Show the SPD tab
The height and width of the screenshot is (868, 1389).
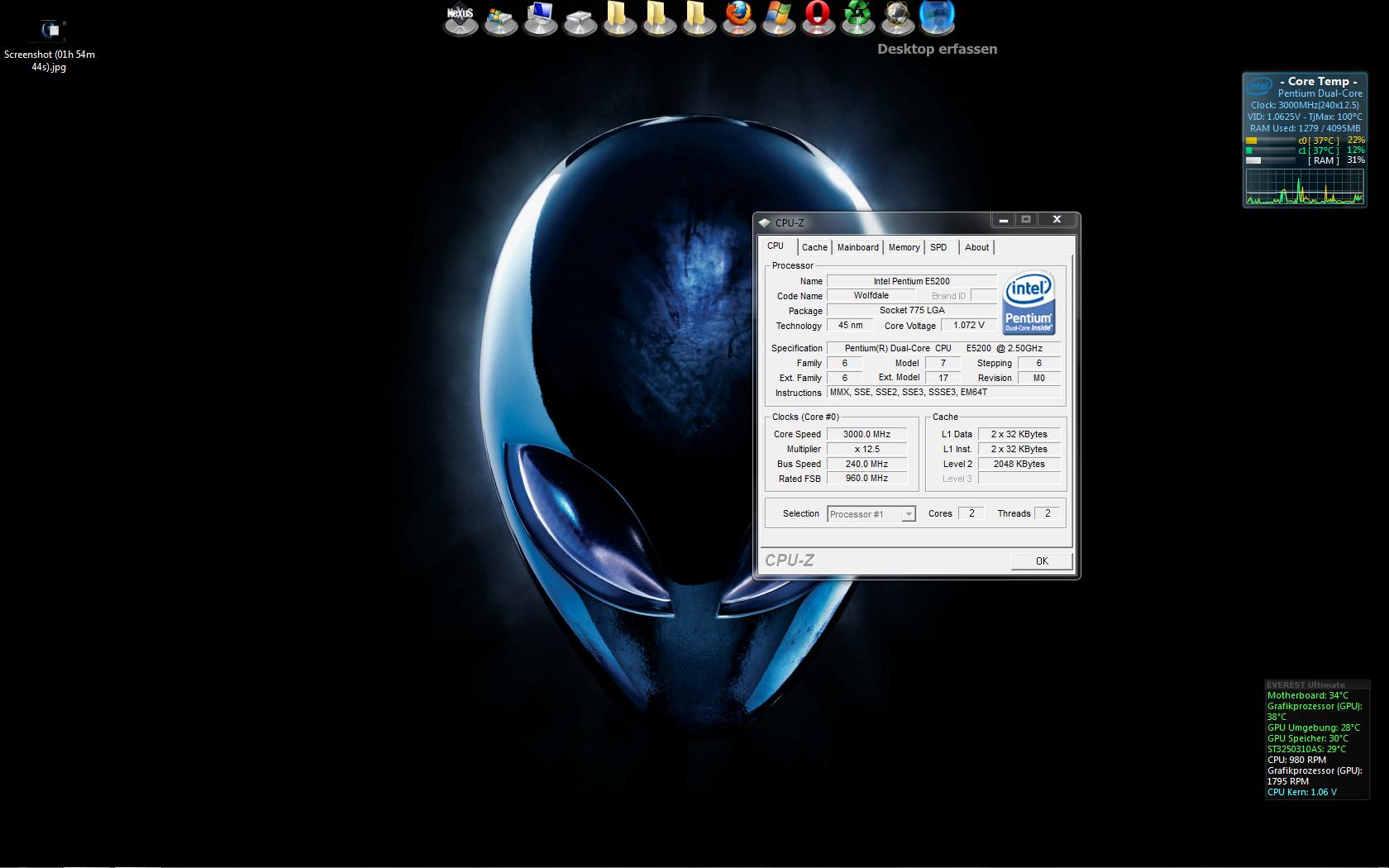click(938, 247)
